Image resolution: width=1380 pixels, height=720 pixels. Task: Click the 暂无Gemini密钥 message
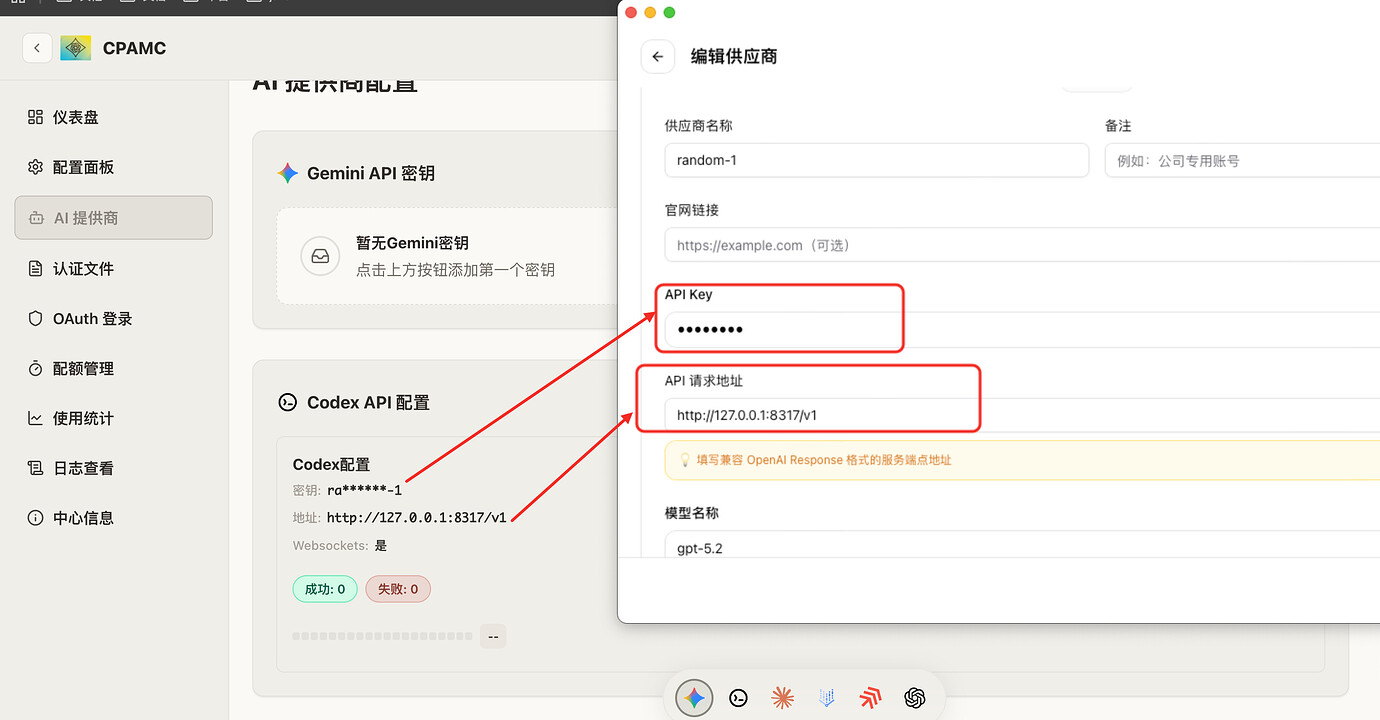click(x=412, y=243)
